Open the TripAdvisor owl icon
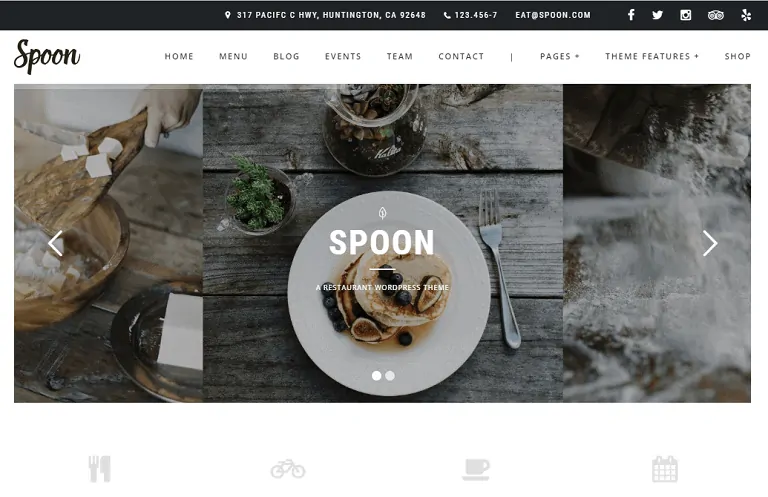768x497 pixels. [716, 15]
